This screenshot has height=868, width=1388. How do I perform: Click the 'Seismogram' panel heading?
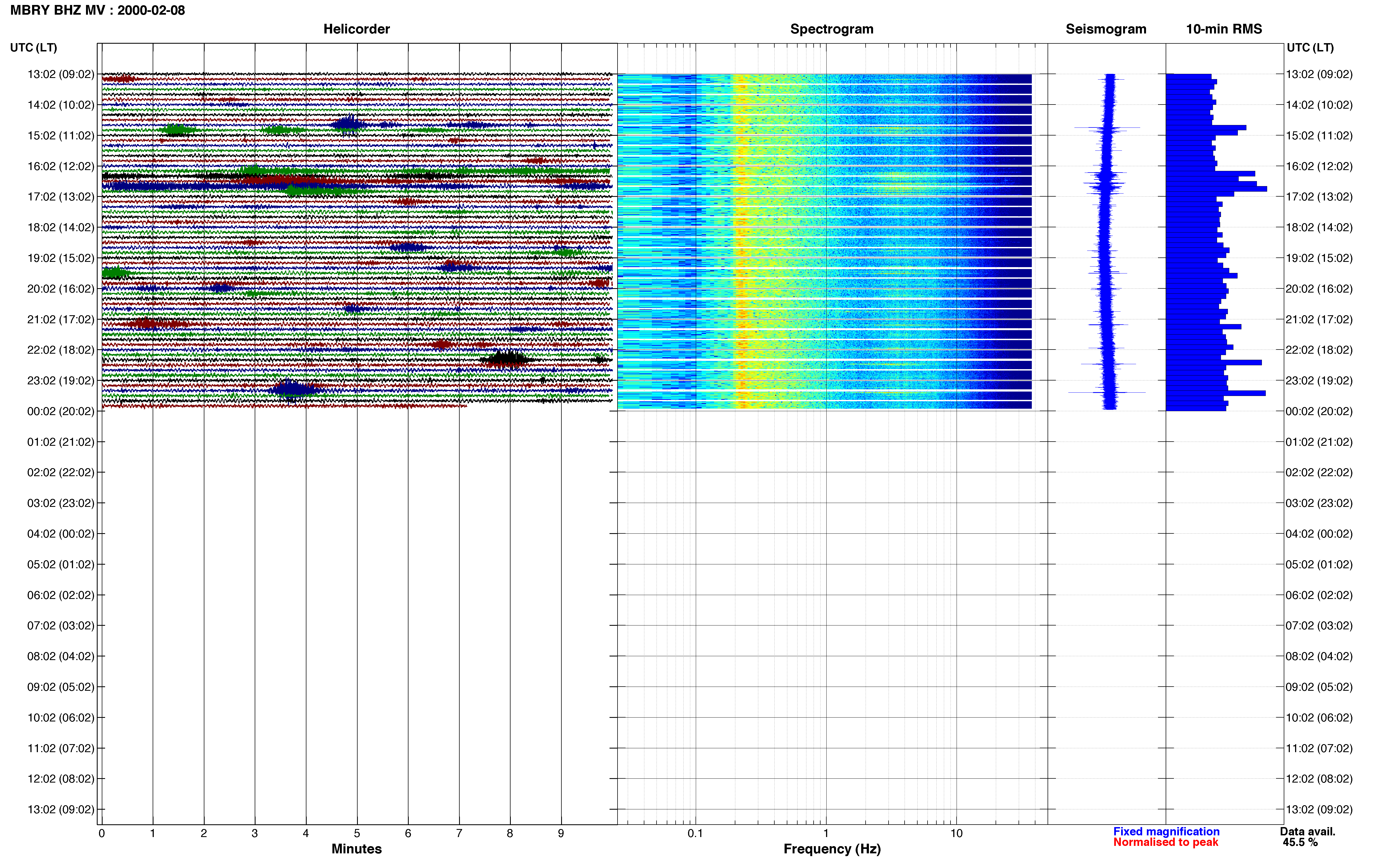tap(1106, 29)
